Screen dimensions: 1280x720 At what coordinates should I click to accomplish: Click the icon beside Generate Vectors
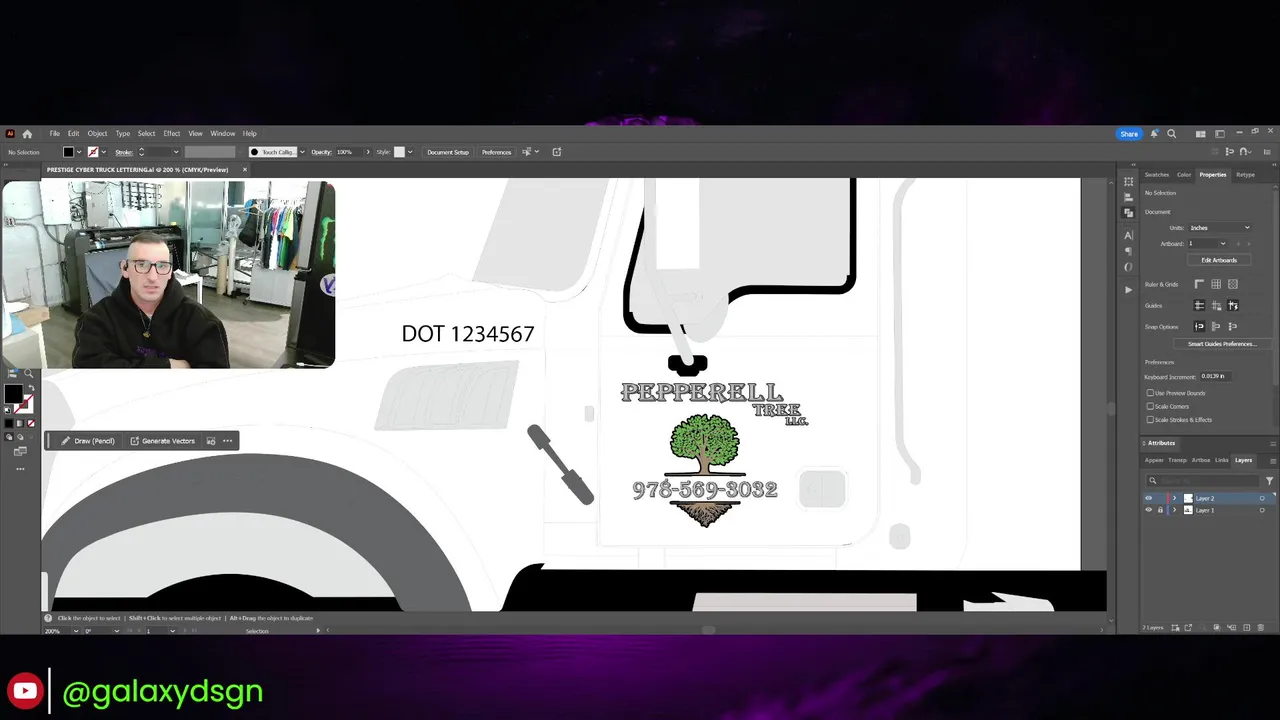(210, 441)
